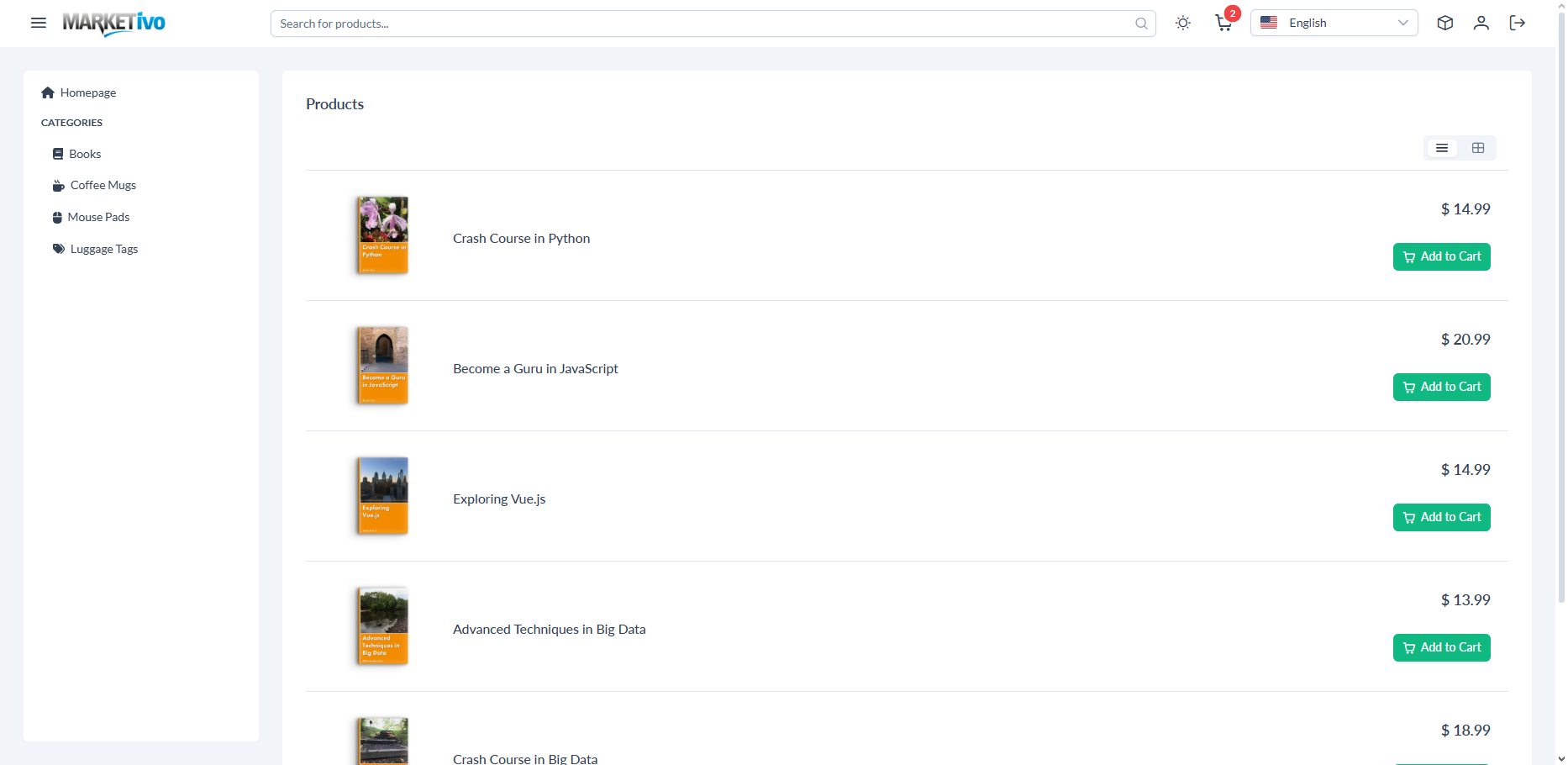
Task: Click the $ 20.99 price
Action: (x=1465, y=339)
